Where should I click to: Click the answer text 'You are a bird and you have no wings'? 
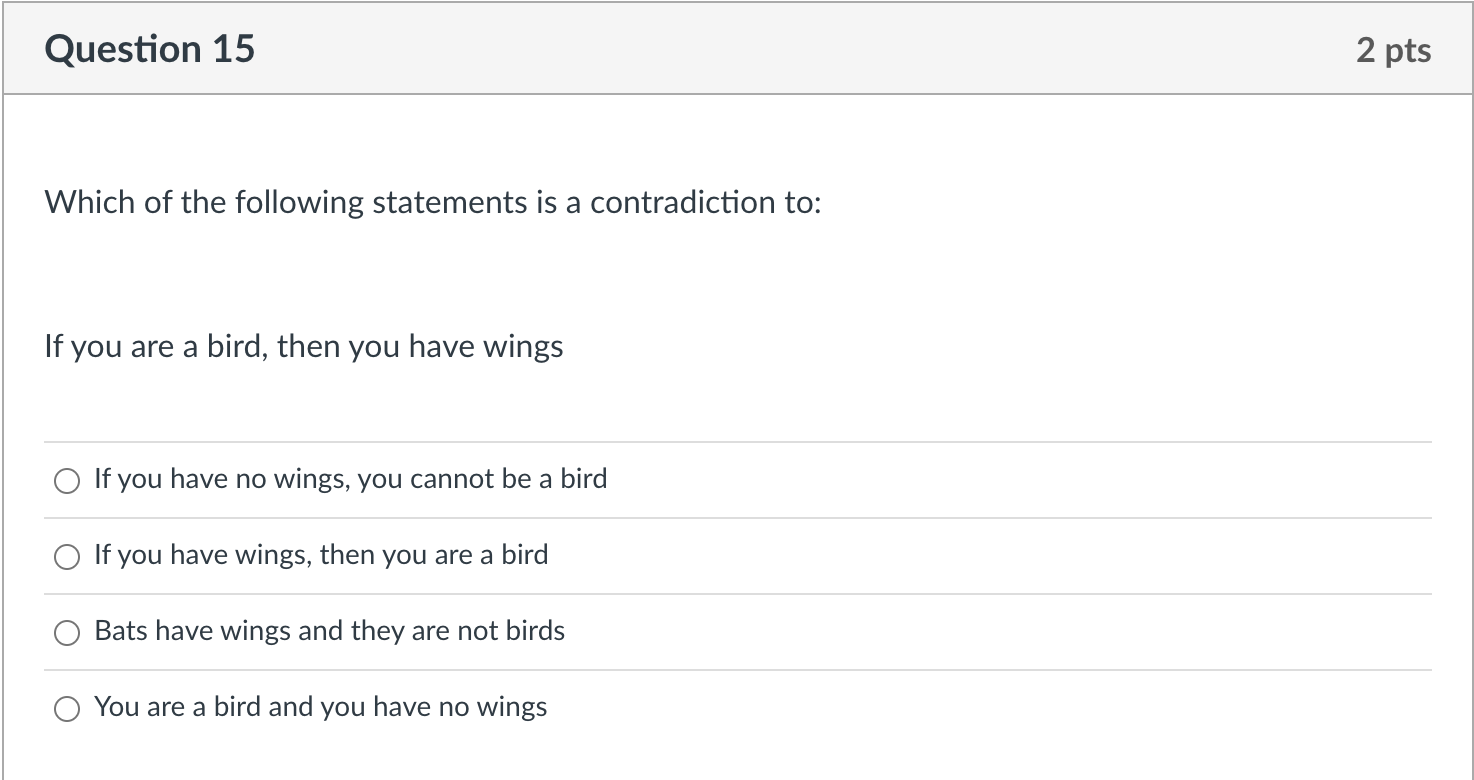[320, 707]
